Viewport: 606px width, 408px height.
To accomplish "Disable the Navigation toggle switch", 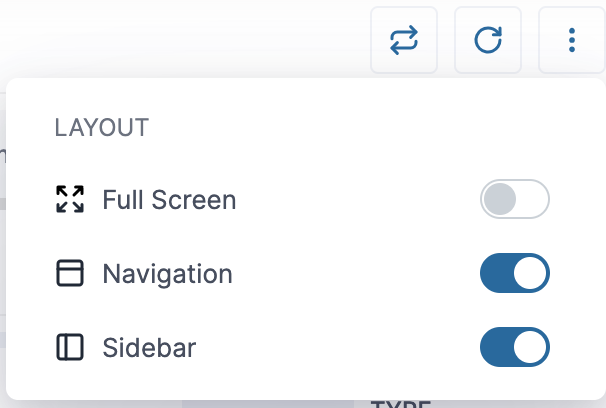I will point(515,273).
